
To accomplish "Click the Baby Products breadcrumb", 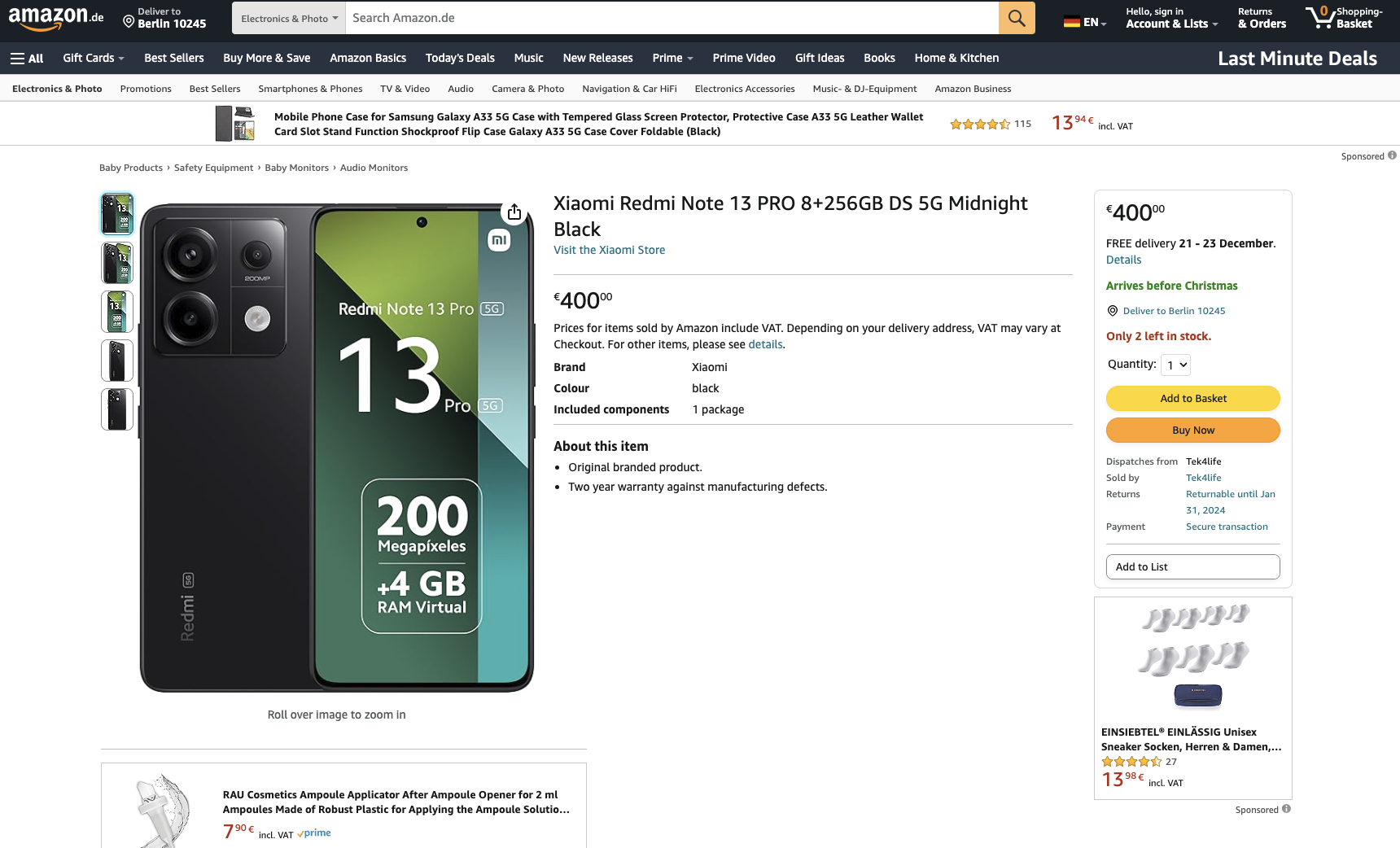I will click(x=131, y=168).
